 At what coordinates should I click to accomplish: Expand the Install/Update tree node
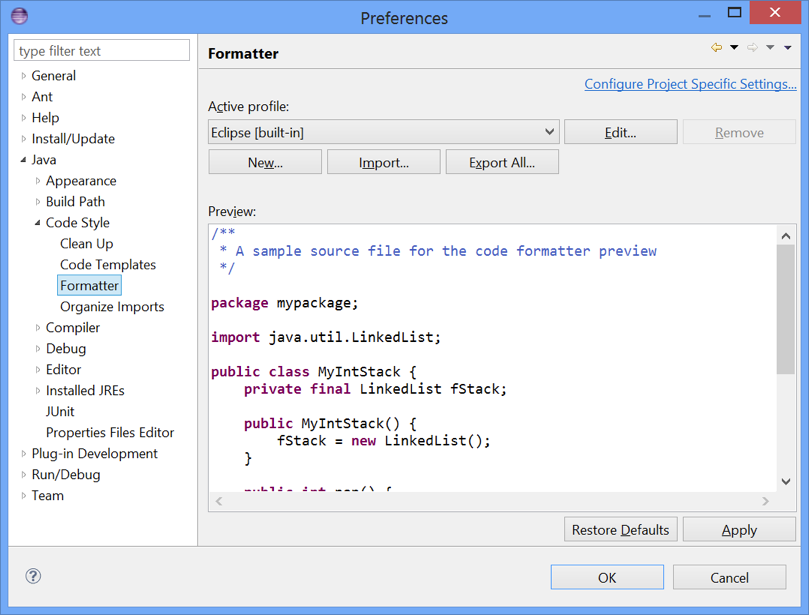click(24, 139)
